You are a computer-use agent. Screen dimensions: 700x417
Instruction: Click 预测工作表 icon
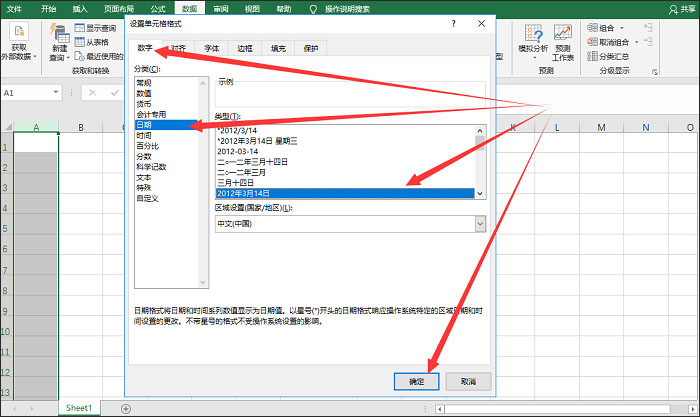click(562, 33)
